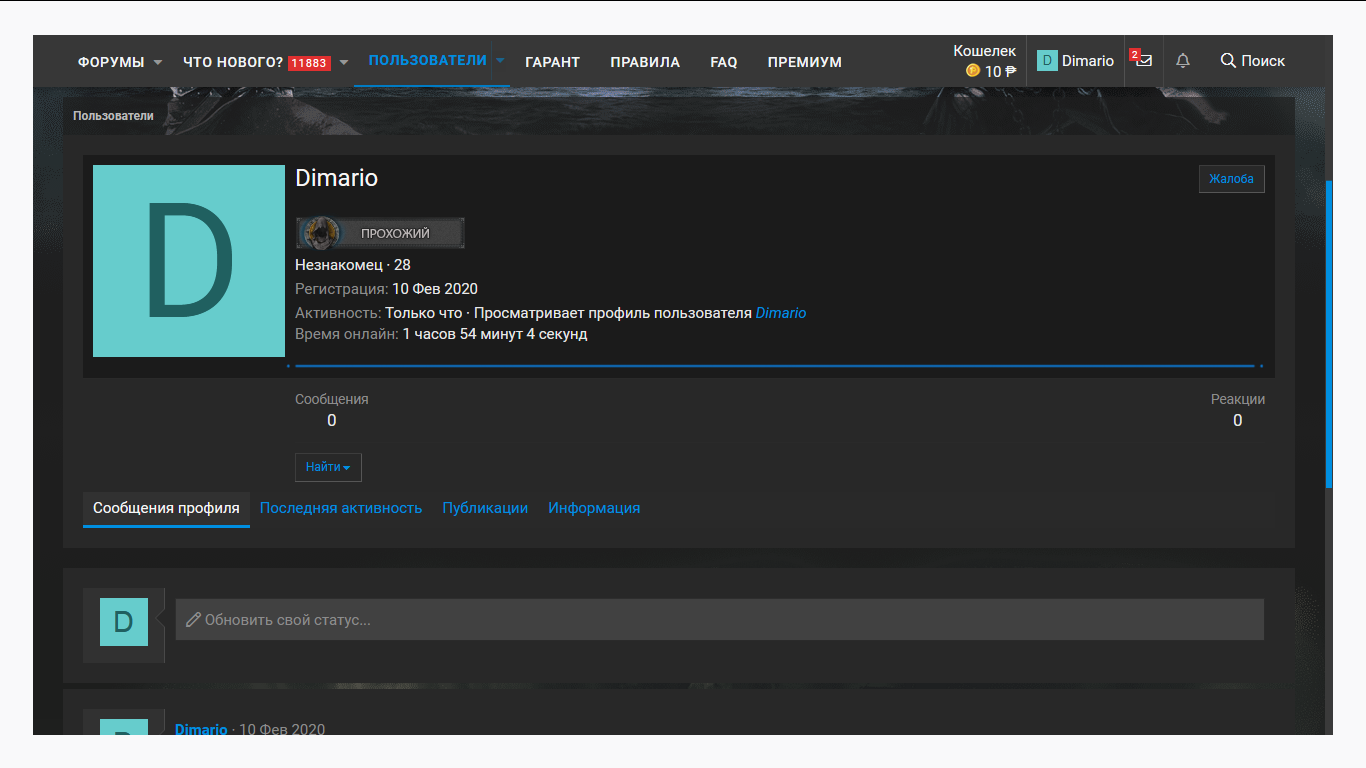Click the Сообщения count 0

332,421
